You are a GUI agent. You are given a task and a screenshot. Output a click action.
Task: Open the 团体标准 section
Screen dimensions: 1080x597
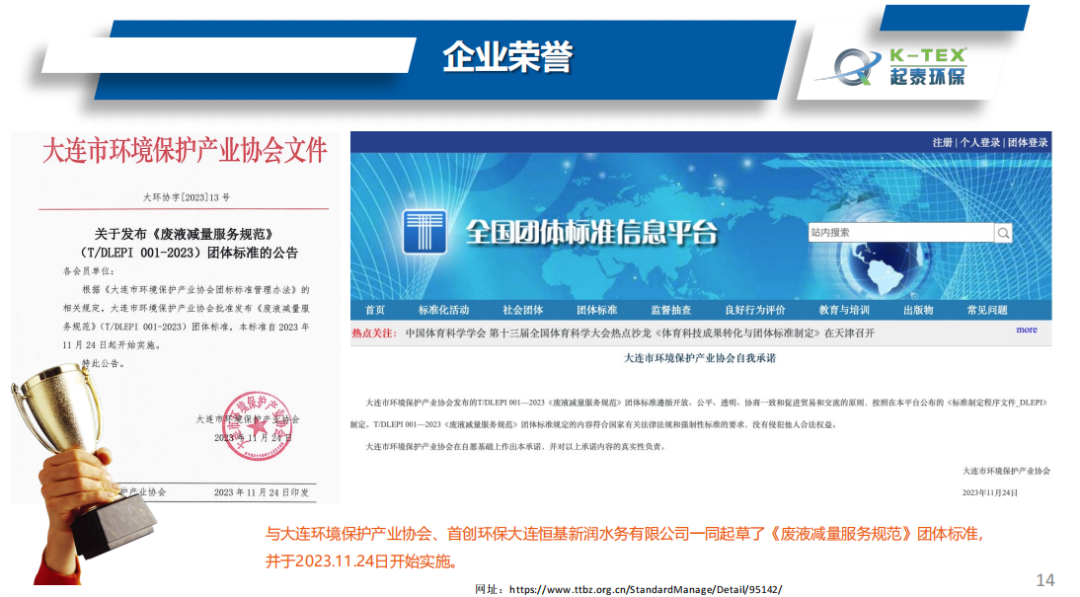[x=595, y=309]
